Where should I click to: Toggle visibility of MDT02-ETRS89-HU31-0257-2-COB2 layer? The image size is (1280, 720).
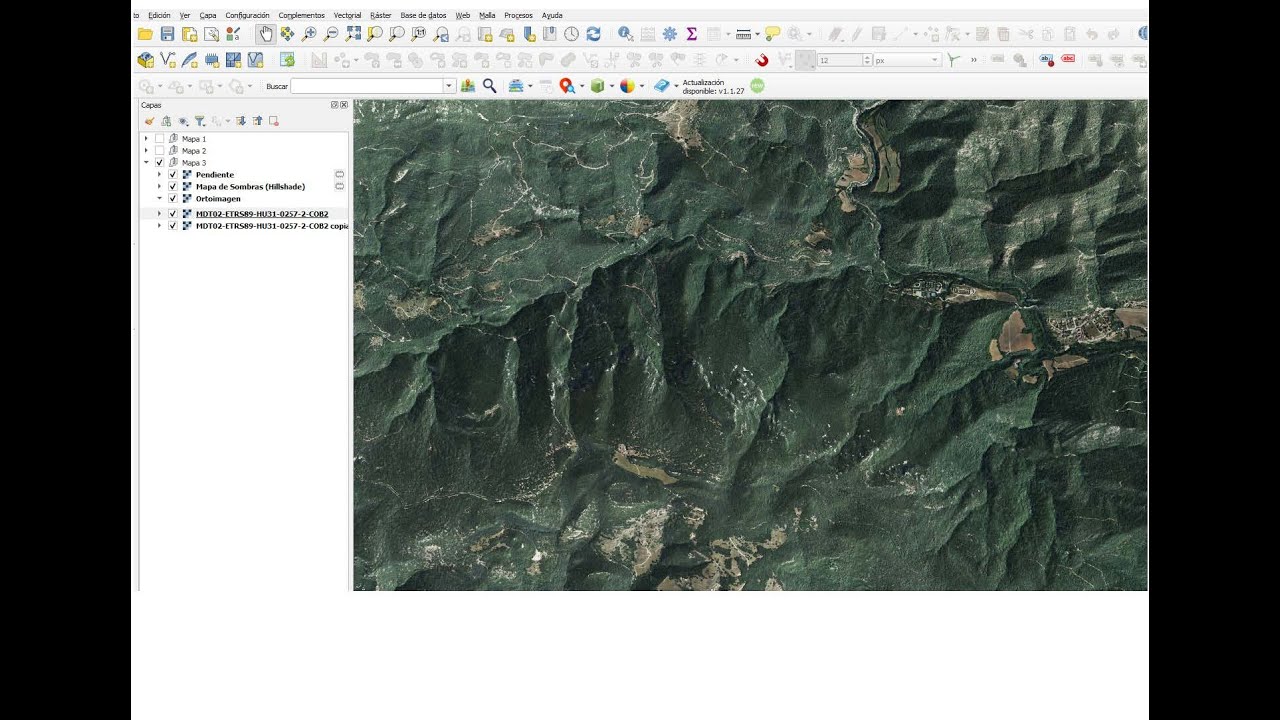pyautogui.click(x=173, y=214)
